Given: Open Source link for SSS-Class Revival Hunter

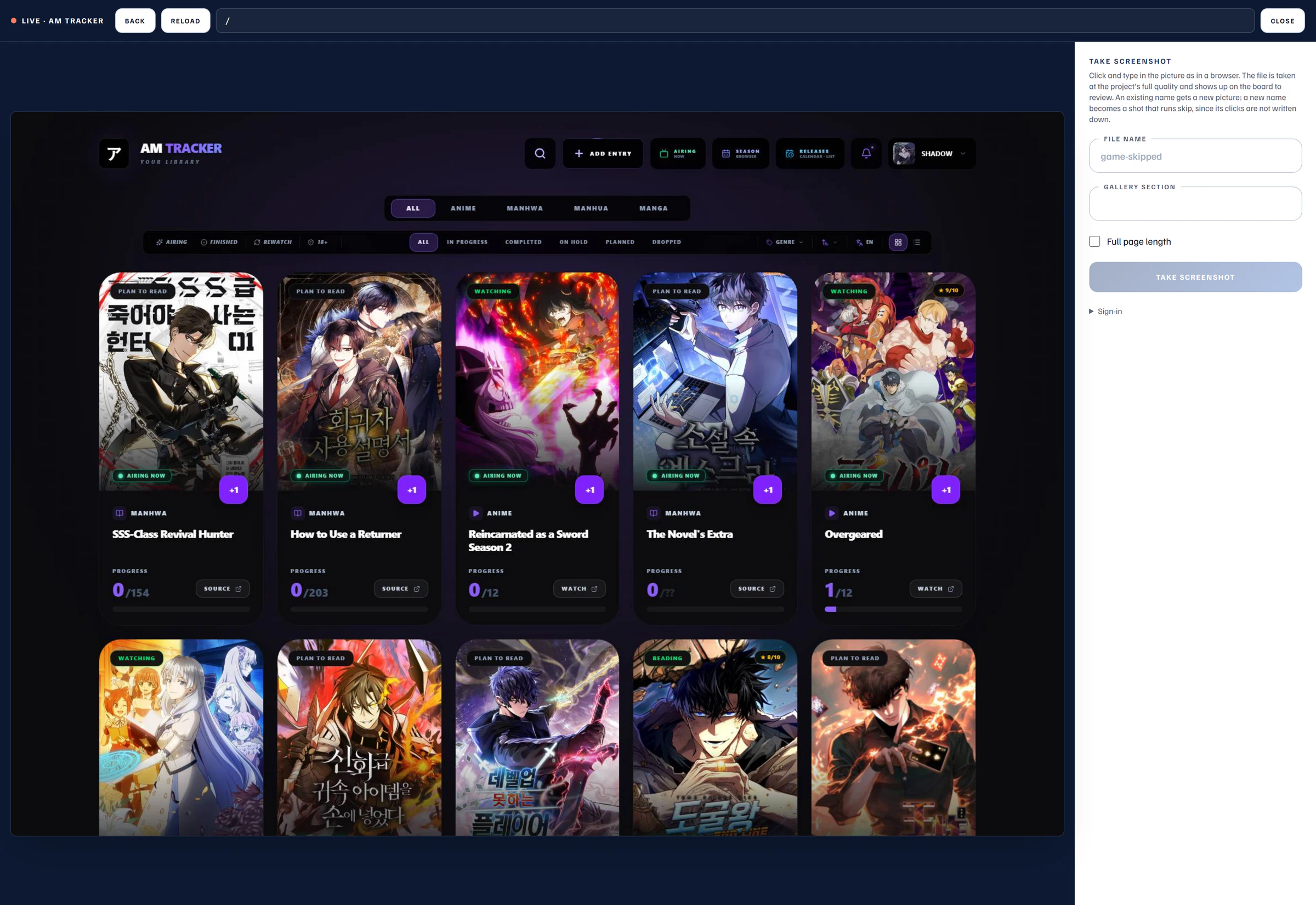Looking at the screenshot, I should 223,589.
